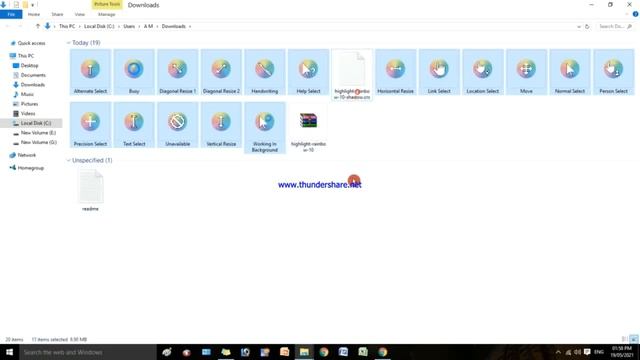Select the Diagonal Resize 1 file

[178, 72]
